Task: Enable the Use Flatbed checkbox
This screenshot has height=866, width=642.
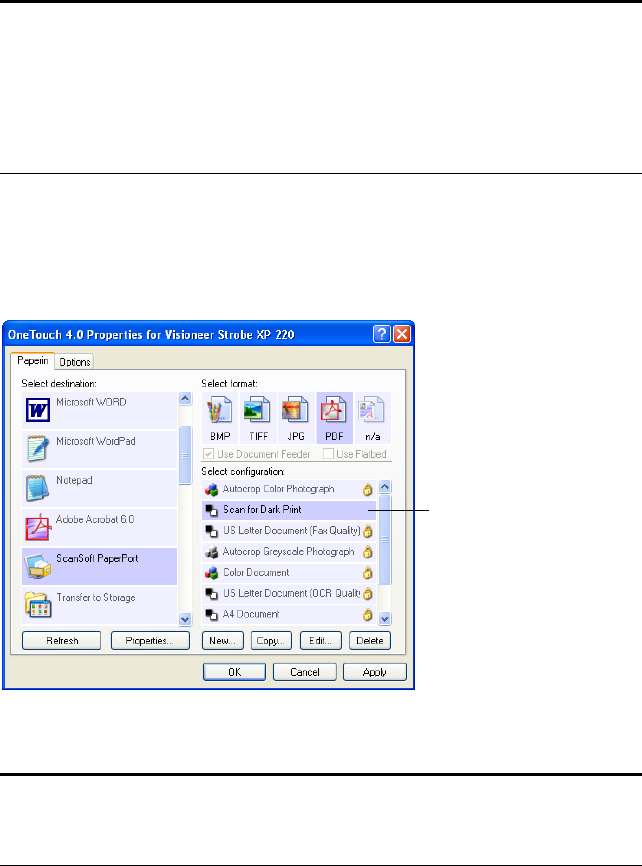Action: tap(328, 454)
